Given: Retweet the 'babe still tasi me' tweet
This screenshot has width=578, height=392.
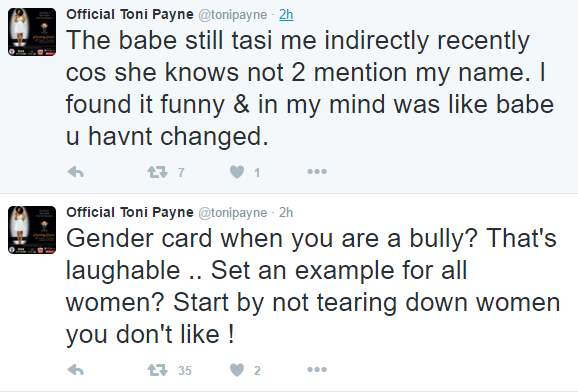Looking at the screenshot, I should pyautogui.click(x=157, y=172).
